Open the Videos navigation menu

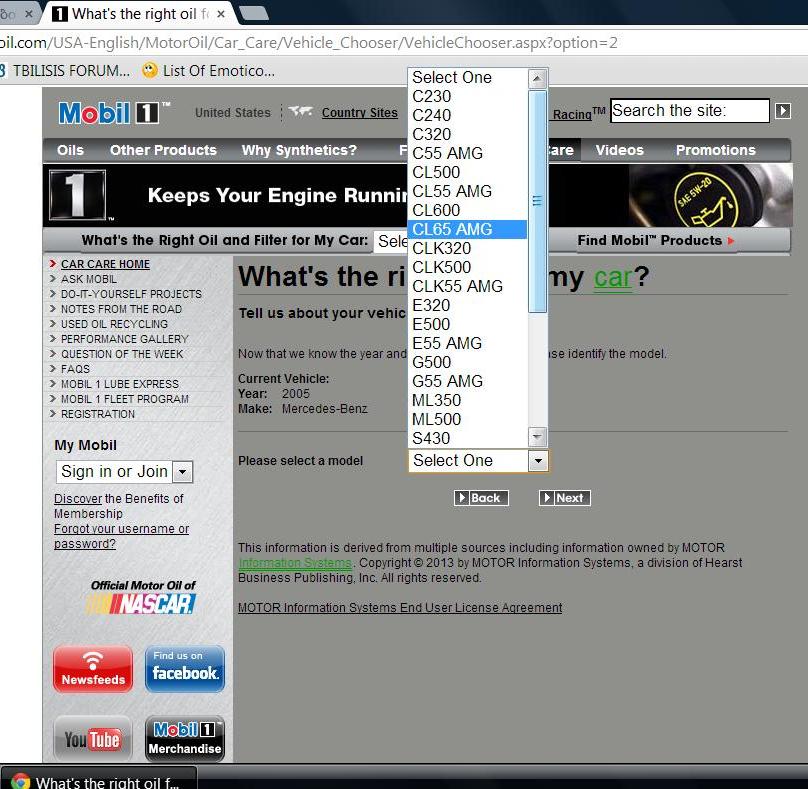(x=619, y=150)
